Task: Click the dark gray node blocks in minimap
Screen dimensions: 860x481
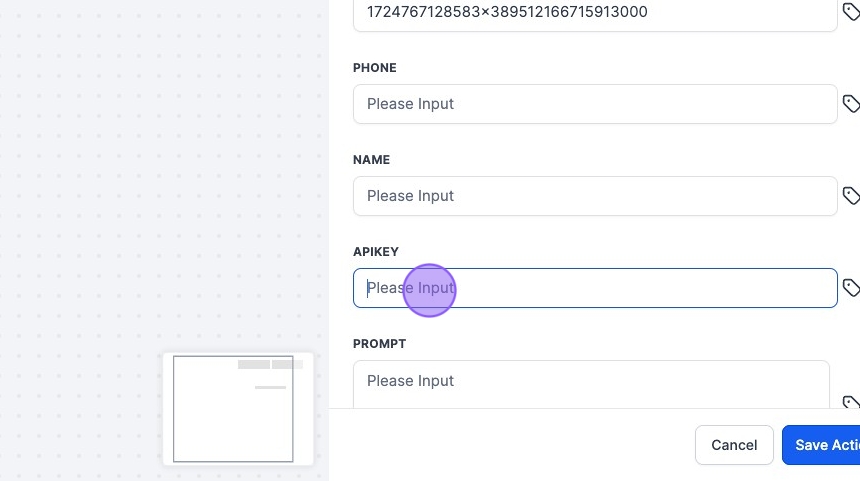Action: coord(270,365)
